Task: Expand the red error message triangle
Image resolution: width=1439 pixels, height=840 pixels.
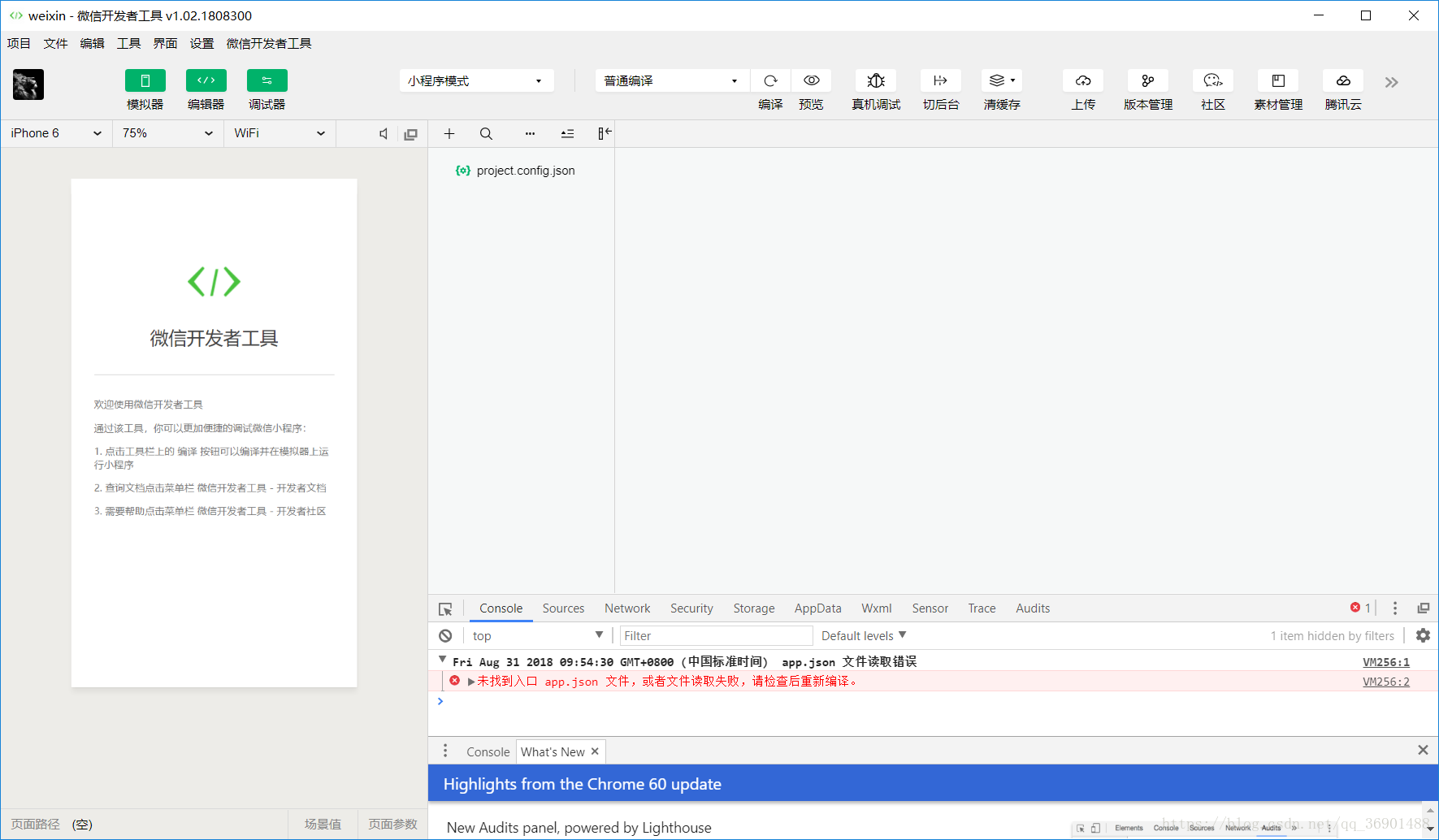Action: point(471,682)
